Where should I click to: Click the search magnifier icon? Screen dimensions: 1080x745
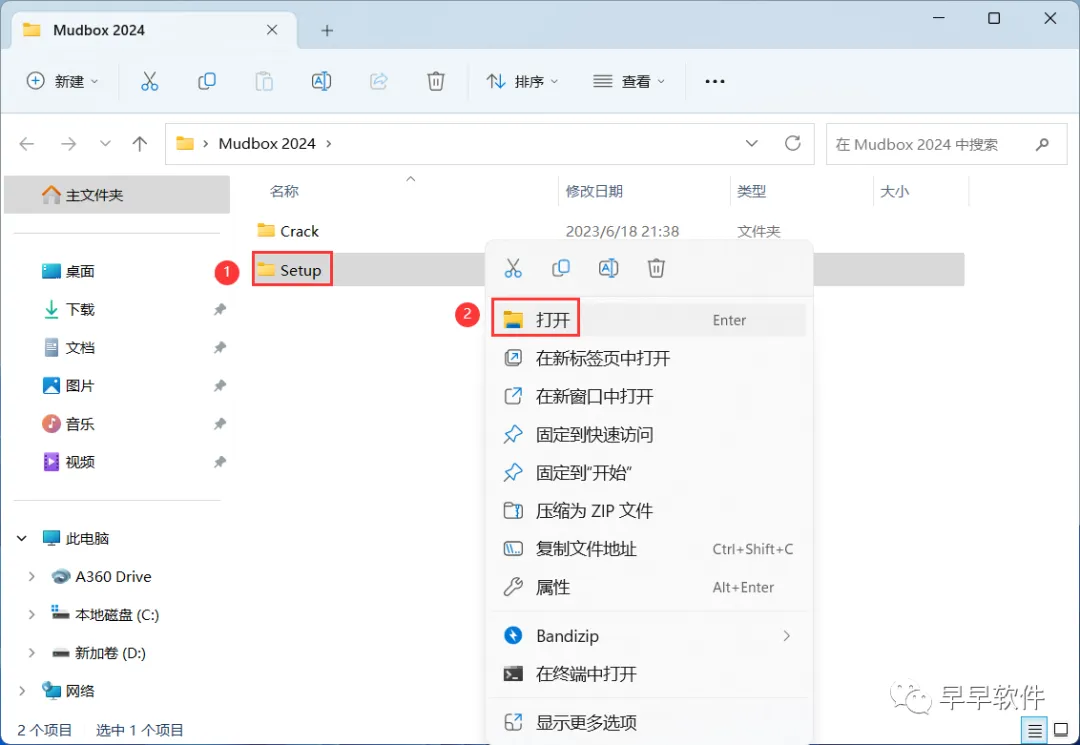coord(1042,144)
